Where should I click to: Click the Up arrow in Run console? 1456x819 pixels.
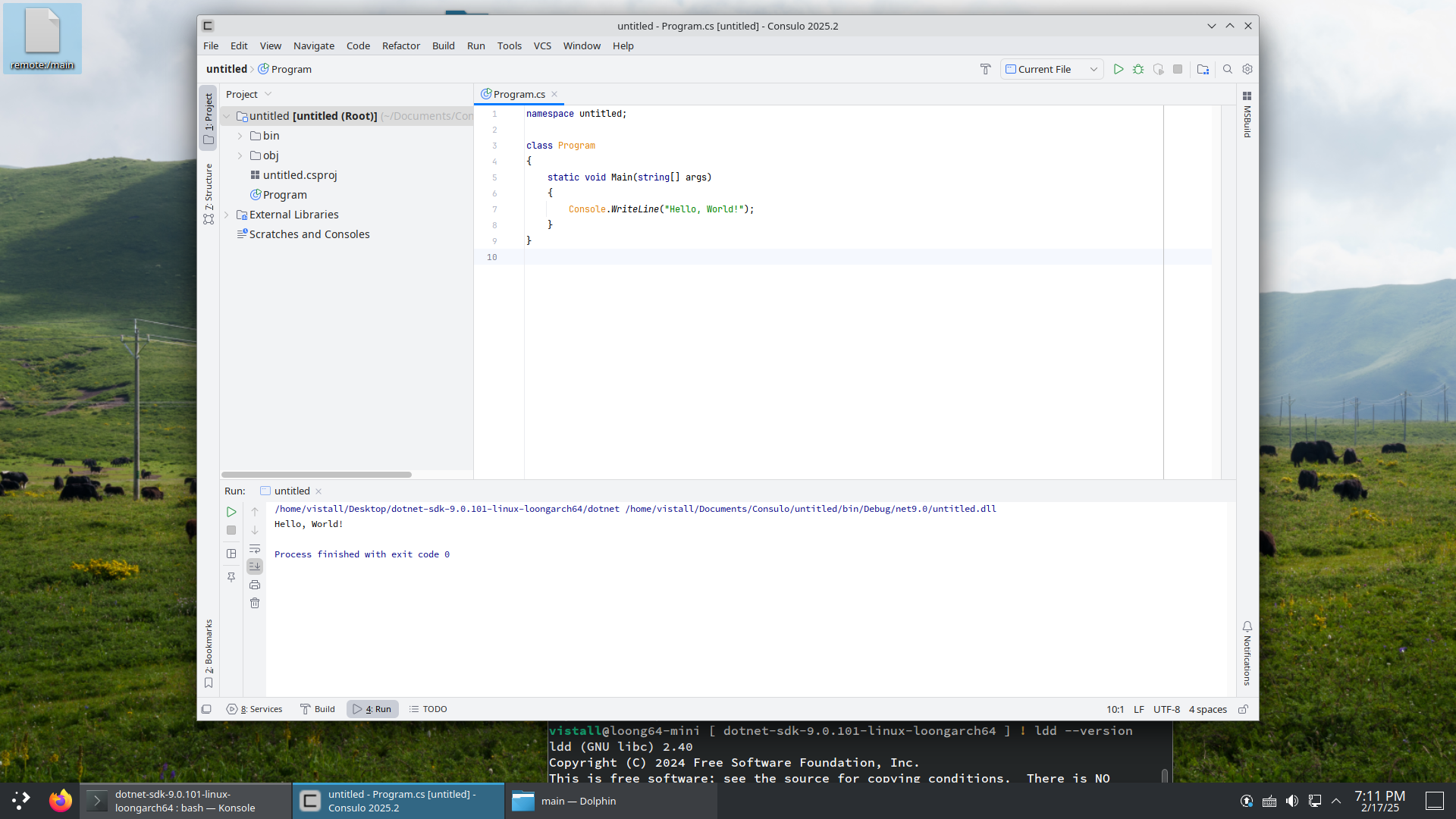pyautogui.click(x=255, y=512)
